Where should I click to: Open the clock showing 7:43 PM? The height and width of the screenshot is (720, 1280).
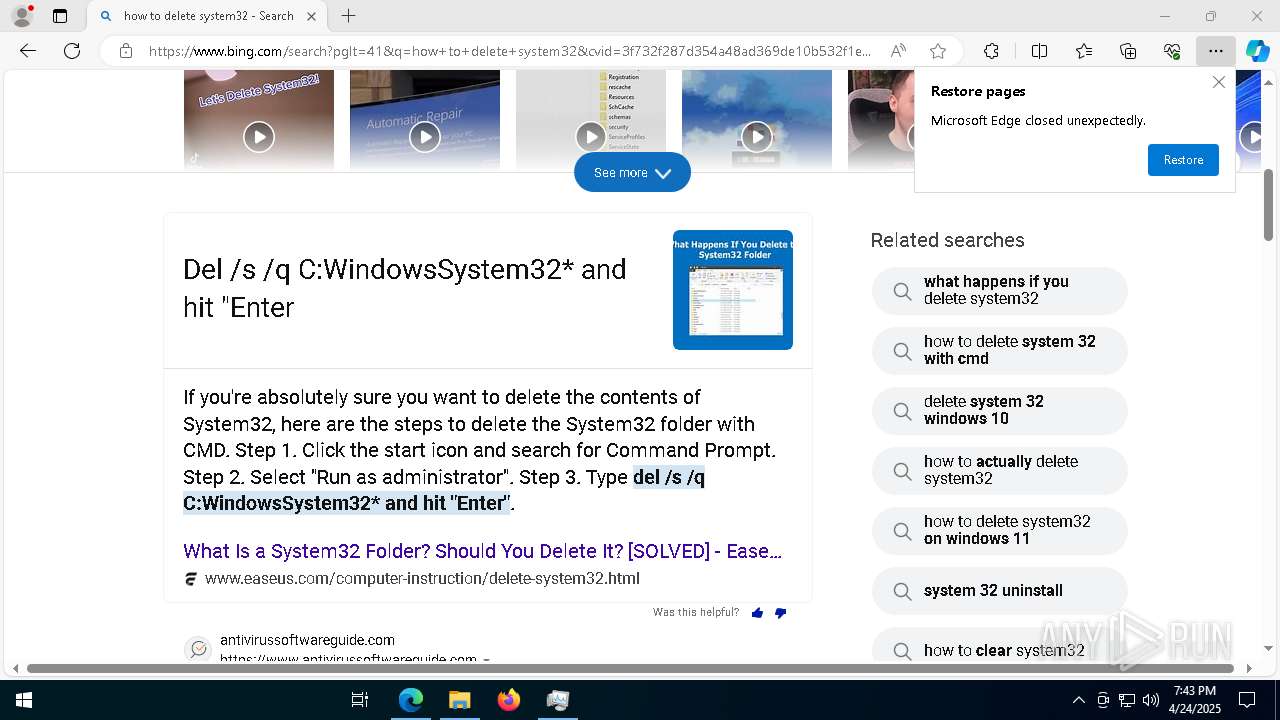click(1195, 700)
